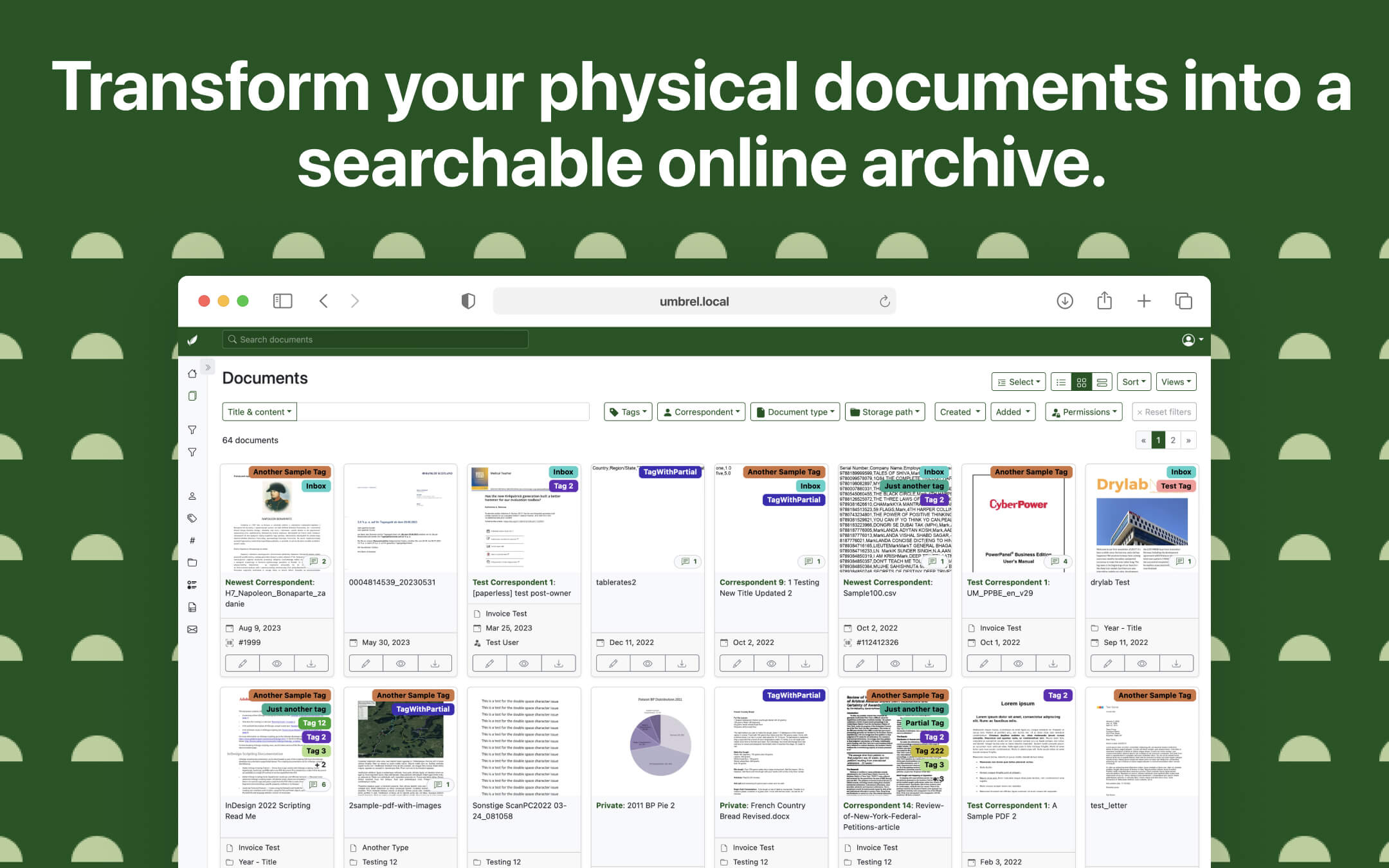
Task: Open the Correspondents page from the sidebar
Action: coord(192,496)
